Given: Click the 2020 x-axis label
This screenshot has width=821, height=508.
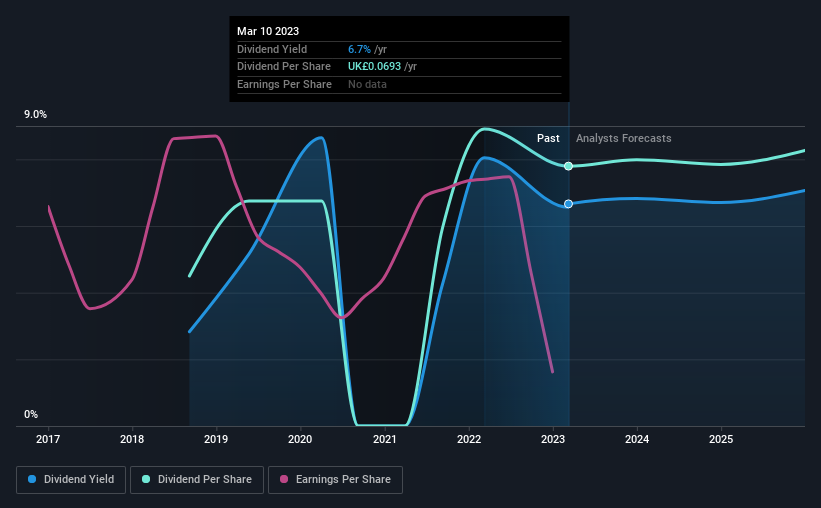Looking at the screenshot, I should click(300, 439).
